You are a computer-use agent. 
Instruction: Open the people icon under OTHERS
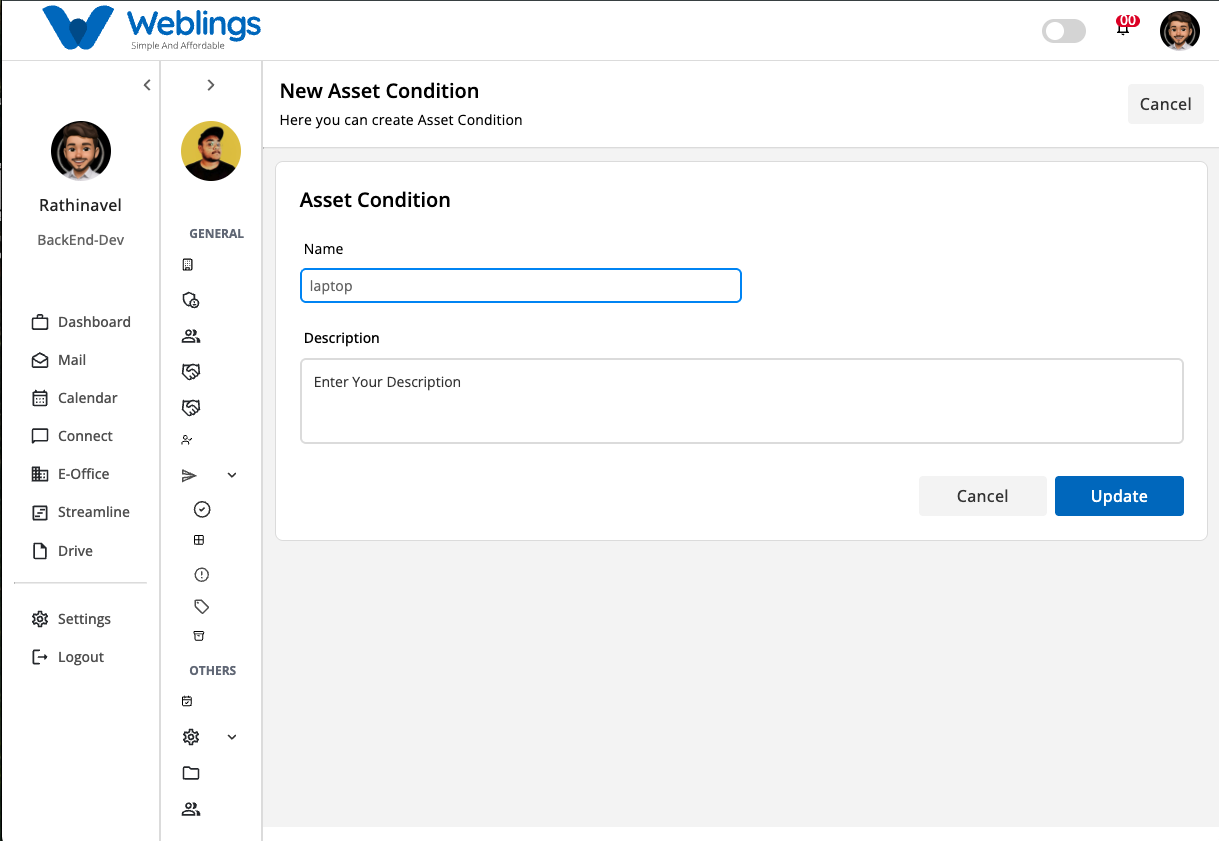tap(191, 809)
